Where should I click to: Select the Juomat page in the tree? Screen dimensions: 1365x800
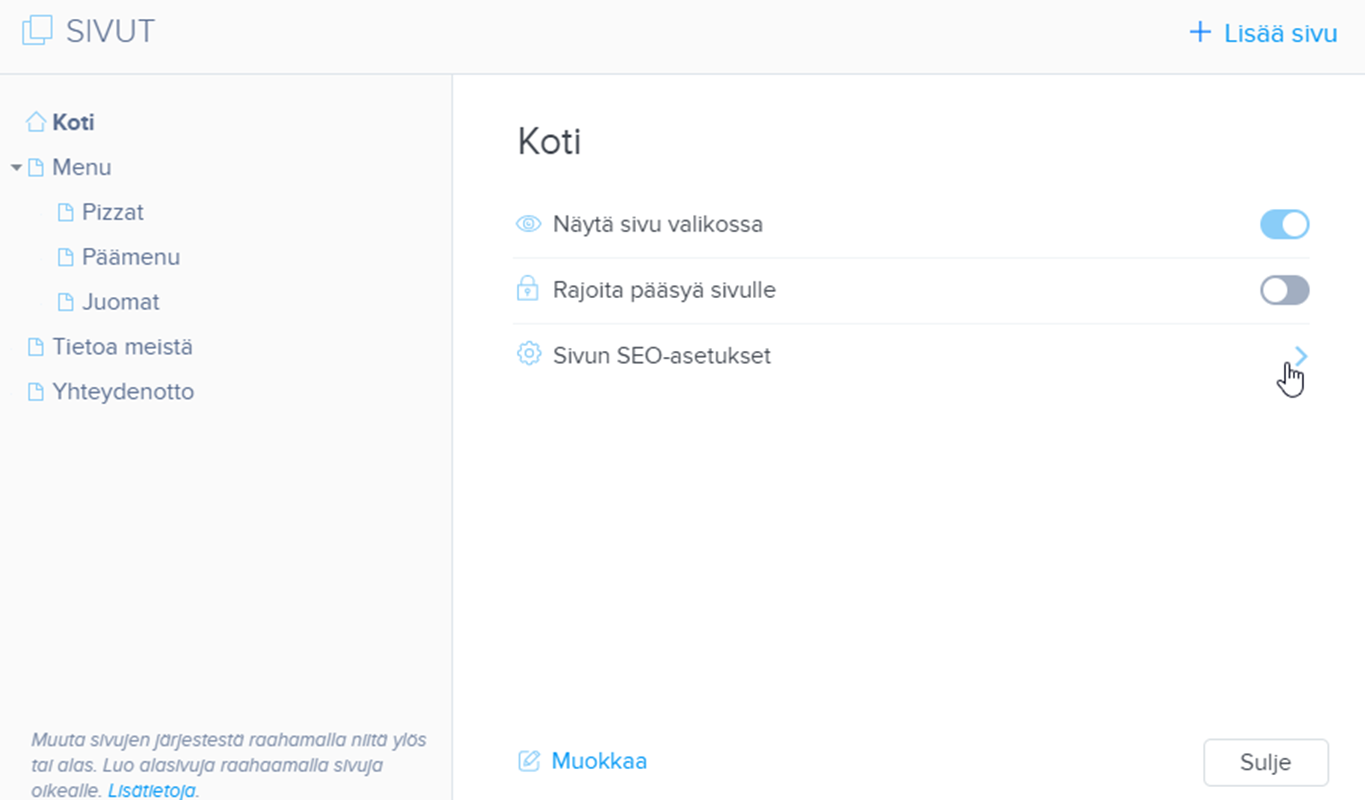pos(120,302)
